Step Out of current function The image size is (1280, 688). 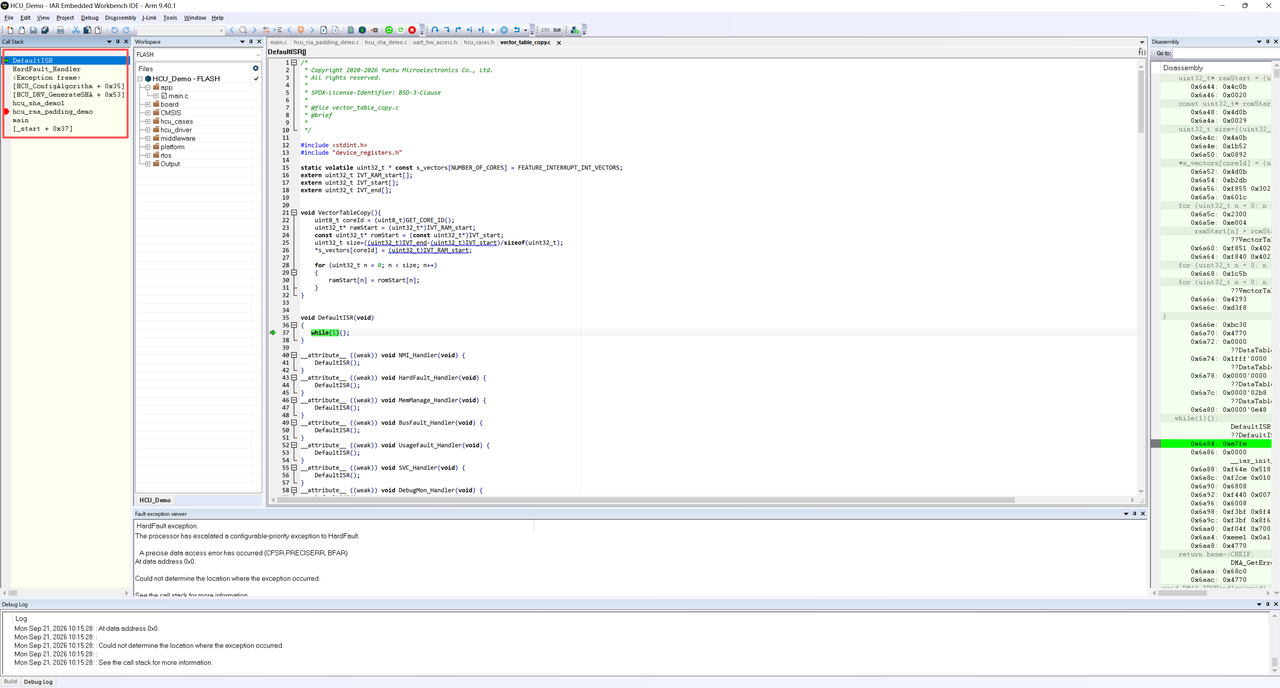[458, 30]
